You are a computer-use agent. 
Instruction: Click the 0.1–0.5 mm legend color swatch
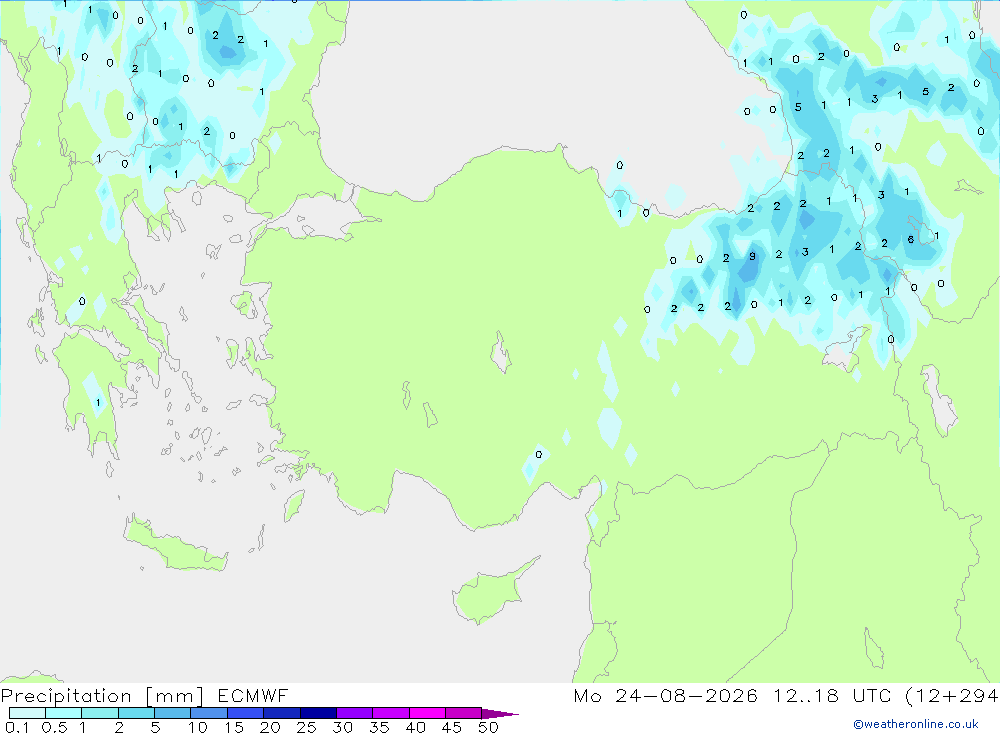(27, 713)
